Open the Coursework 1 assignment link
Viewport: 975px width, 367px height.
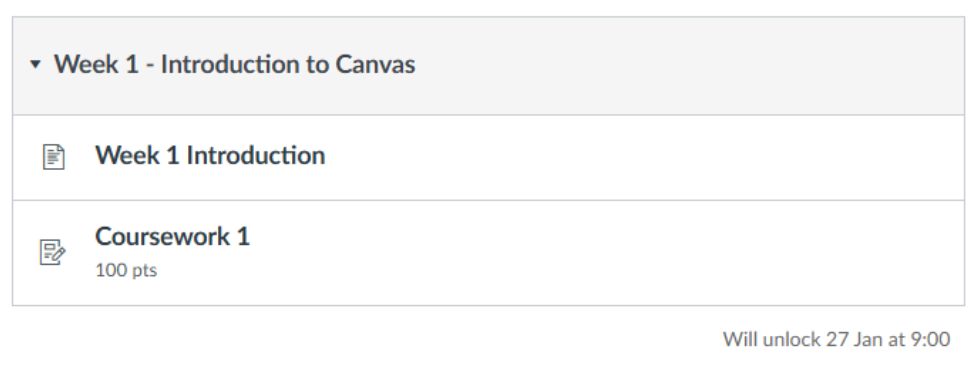pyautogui.click(x=172, y=236)
